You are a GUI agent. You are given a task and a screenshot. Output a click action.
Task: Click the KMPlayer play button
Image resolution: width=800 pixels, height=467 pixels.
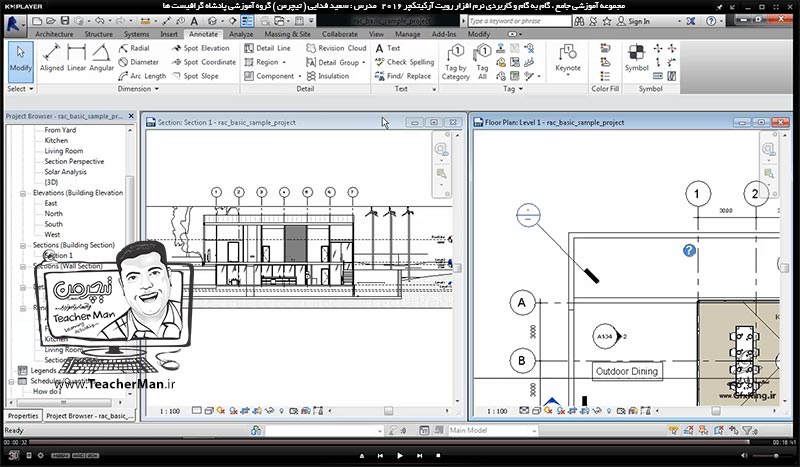(x=399, y=455)
